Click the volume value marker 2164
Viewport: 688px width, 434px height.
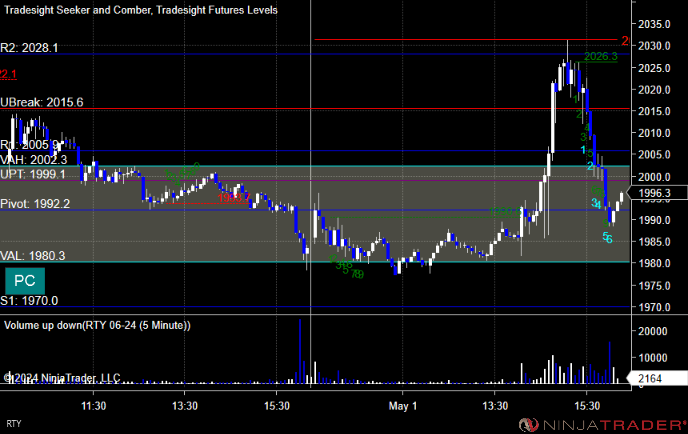point(657,378)
